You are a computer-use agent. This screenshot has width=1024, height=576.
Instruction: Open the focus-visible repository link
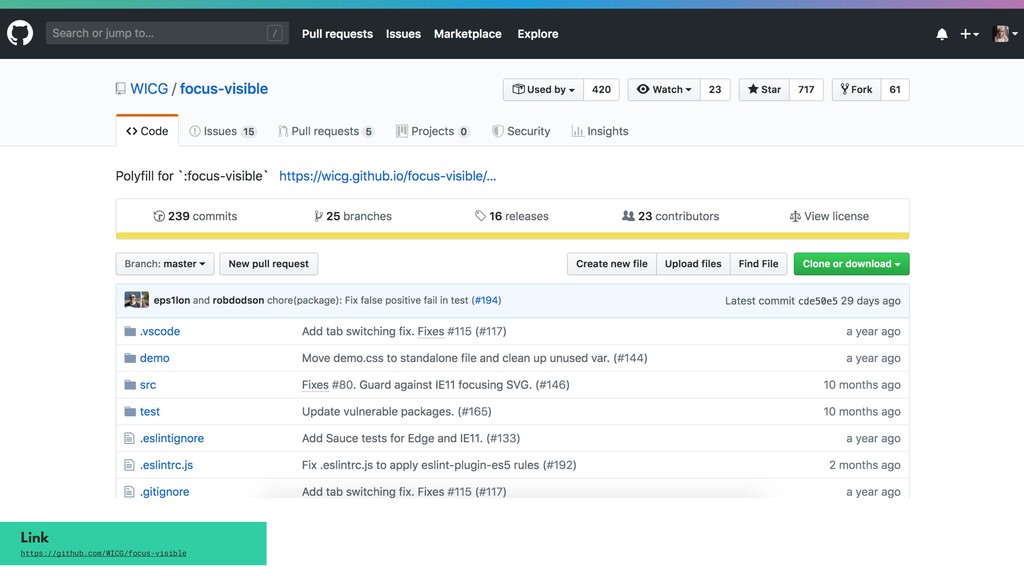[223, 89]
